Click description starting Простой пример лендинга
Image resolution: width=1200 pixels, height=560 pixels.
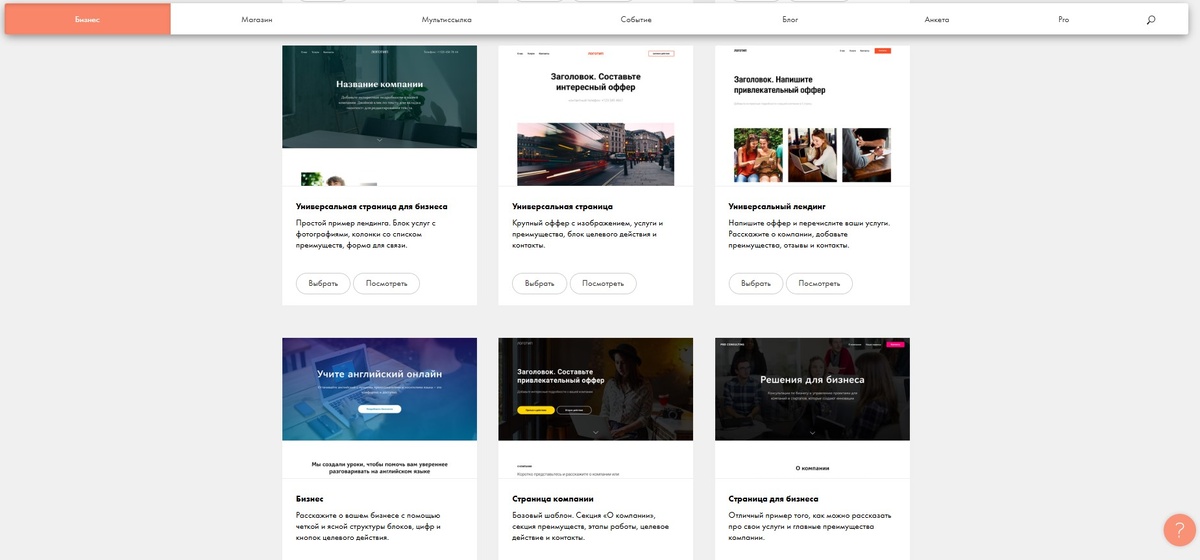366,234
